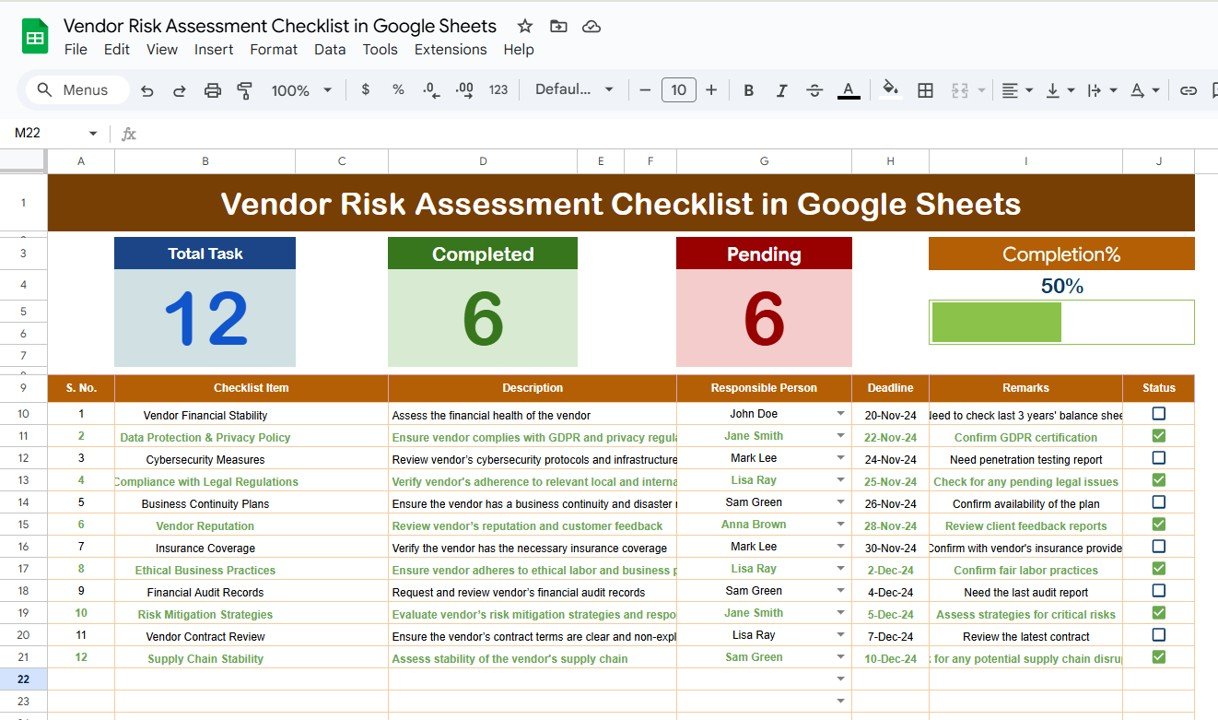Check status box for Vendor Financial Stability
The image size is (1218, 720).
[x=1159, y=413]
